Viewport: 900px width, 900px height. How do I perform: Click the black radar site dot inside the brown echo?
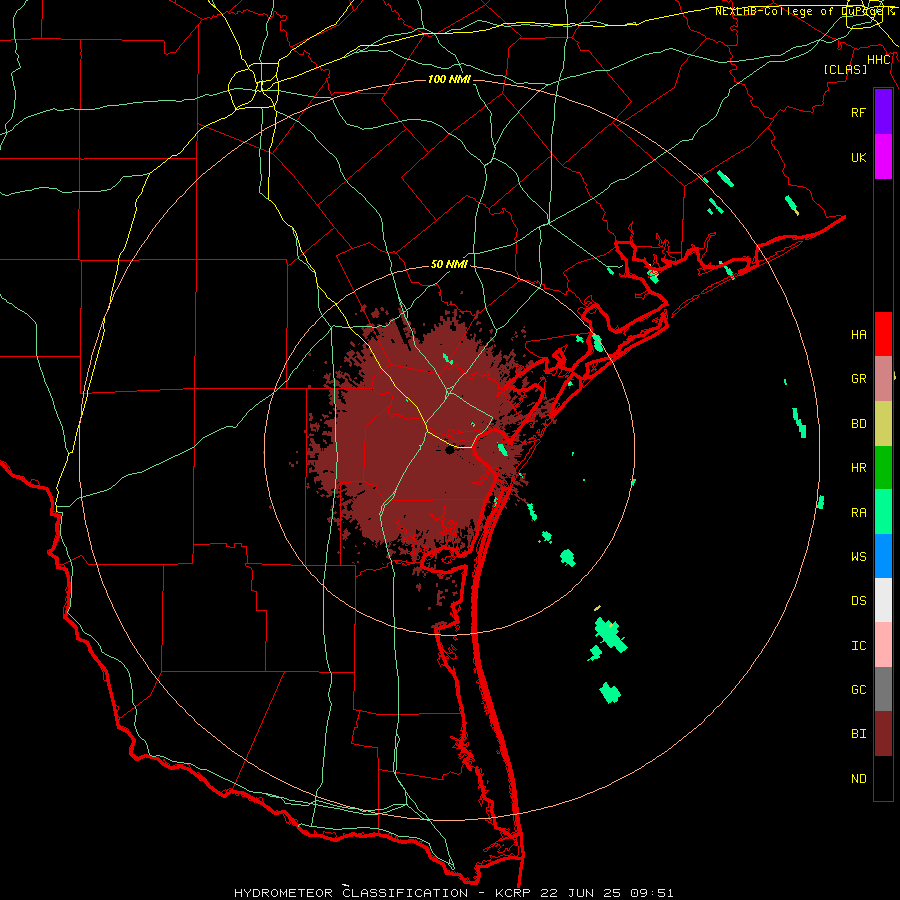449,451
